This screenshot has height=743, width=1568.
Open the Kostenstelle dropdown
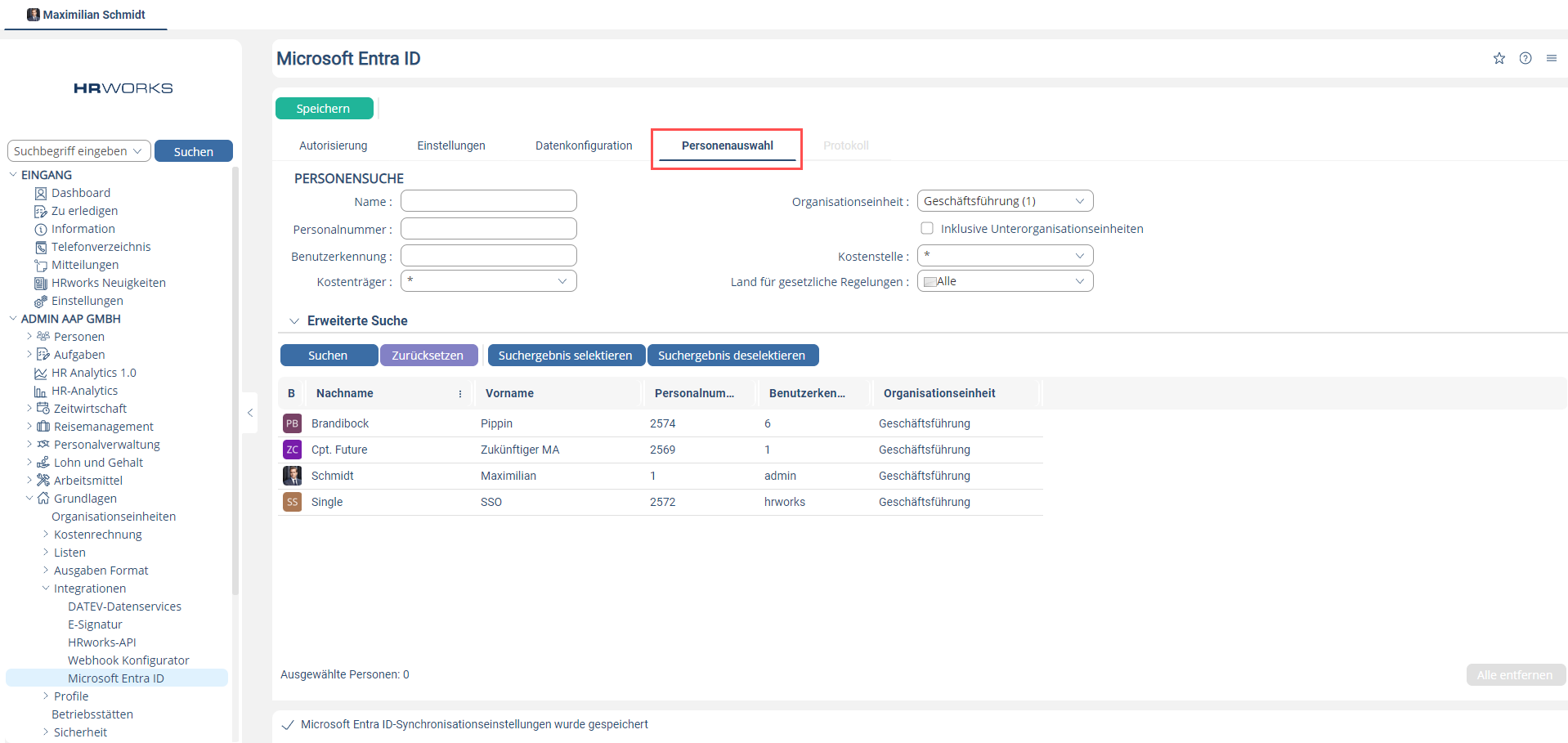[x=1006, y=256]
